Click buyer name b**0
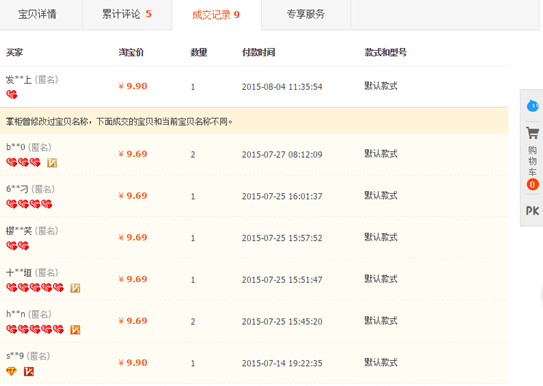Image resolution: width=543 pixels, height=386 pixels. click(16, 147)
